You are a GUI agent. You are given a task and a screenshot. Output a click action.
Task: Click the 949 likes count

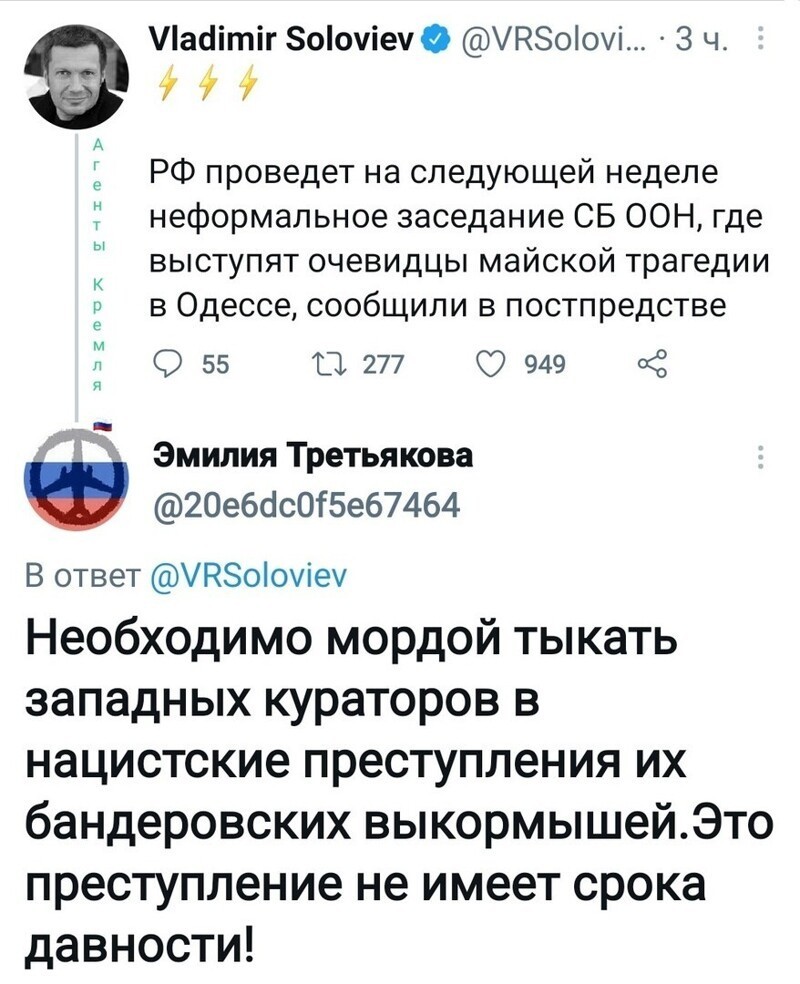[545, 364]
